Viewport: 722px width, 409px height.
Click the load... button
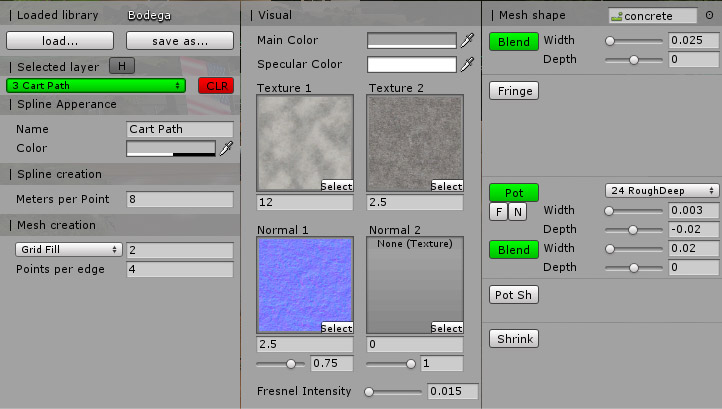pyautogui.click(x=60, y=41)
